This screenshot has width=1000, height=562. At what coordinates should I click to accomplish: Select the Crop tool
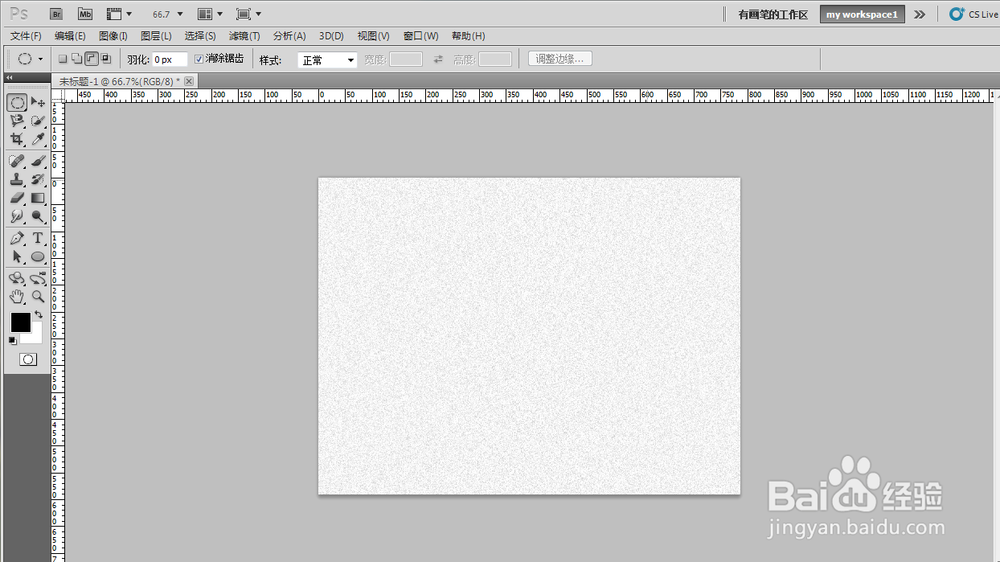[x=17, y=139]
